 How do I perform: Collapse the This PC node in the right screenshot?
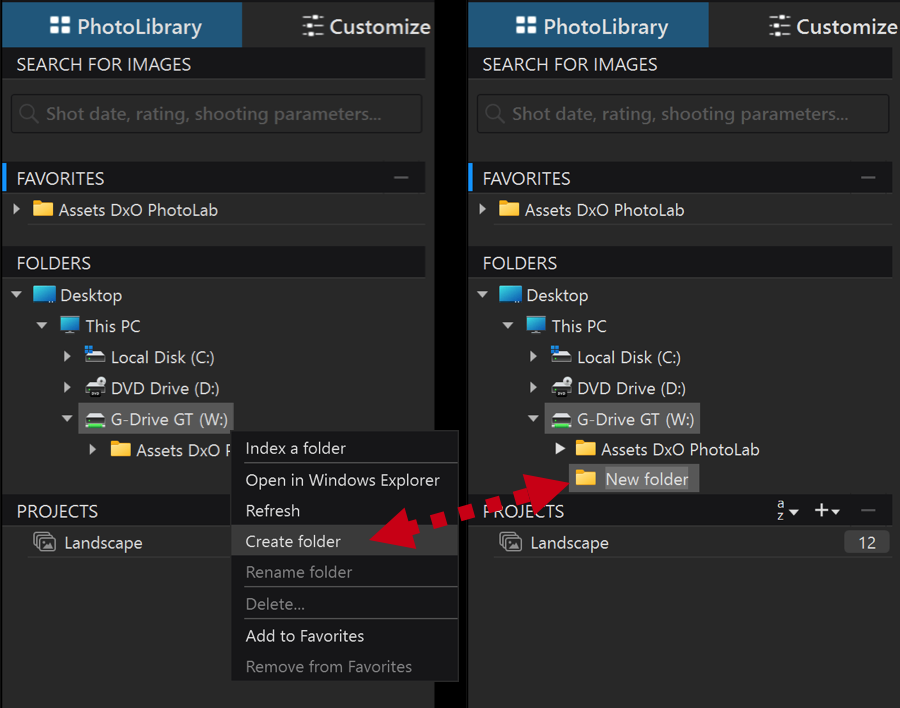coord(508,326)
